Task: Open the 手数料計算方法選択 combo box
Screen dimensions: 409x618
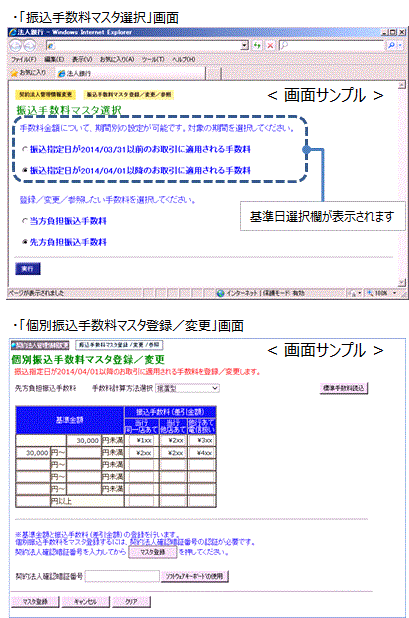Action: (x=188, y=388)
